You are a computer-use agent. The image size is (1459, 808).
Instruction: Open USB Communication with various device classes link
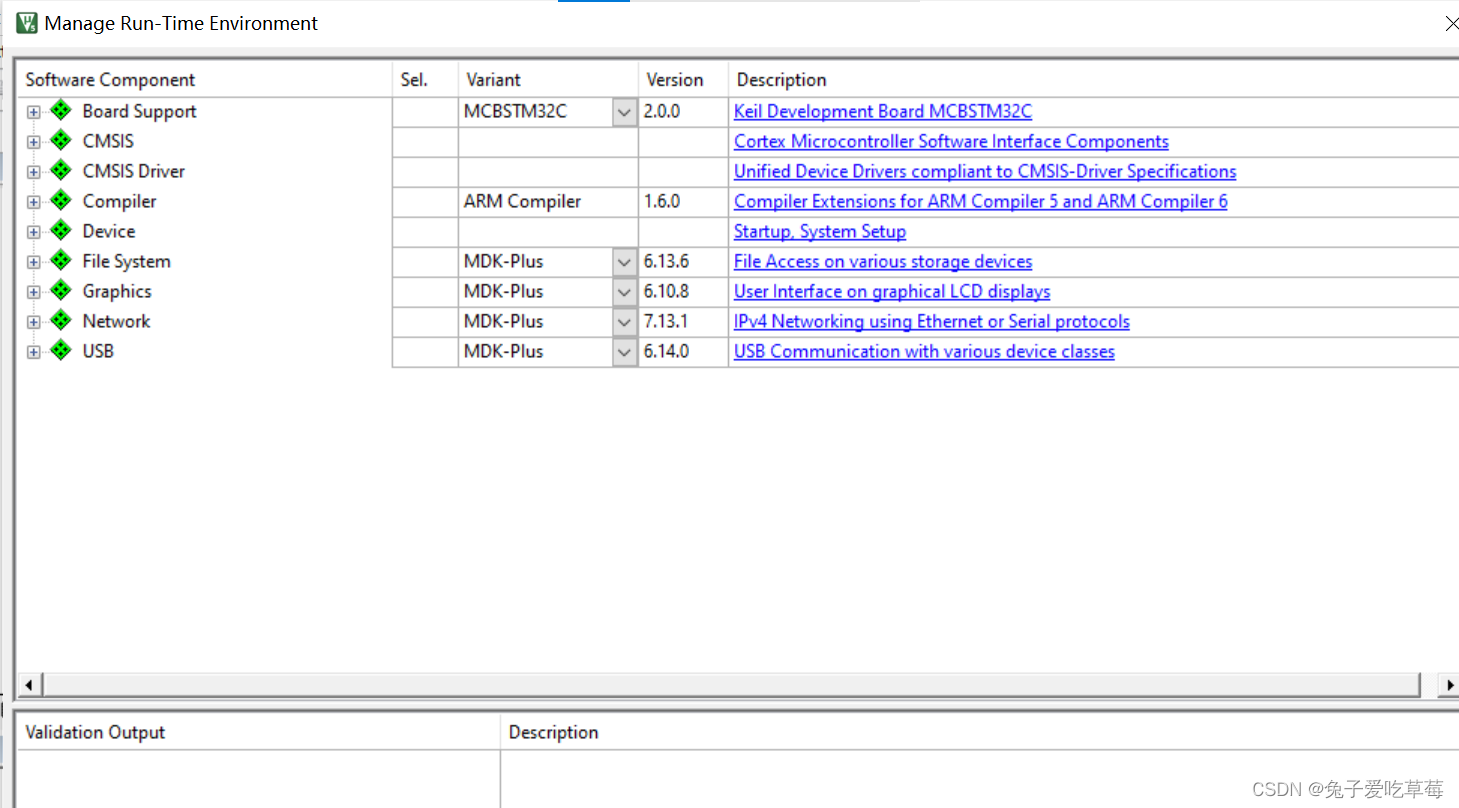pos(924,351)
